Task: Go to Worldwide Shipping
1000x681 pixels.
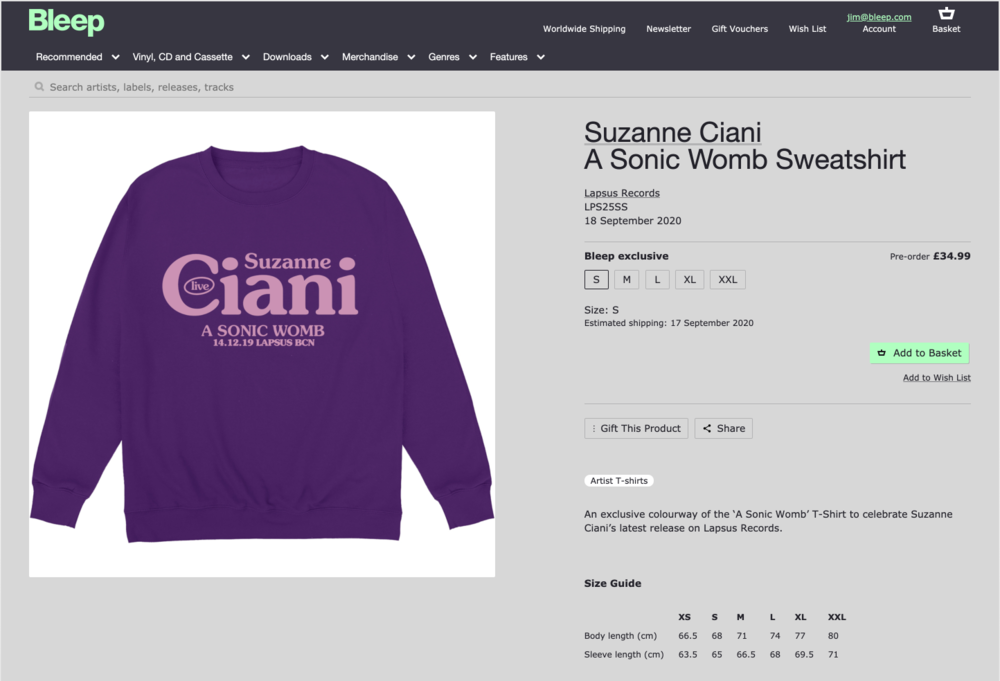Action: tap(584, 29)
